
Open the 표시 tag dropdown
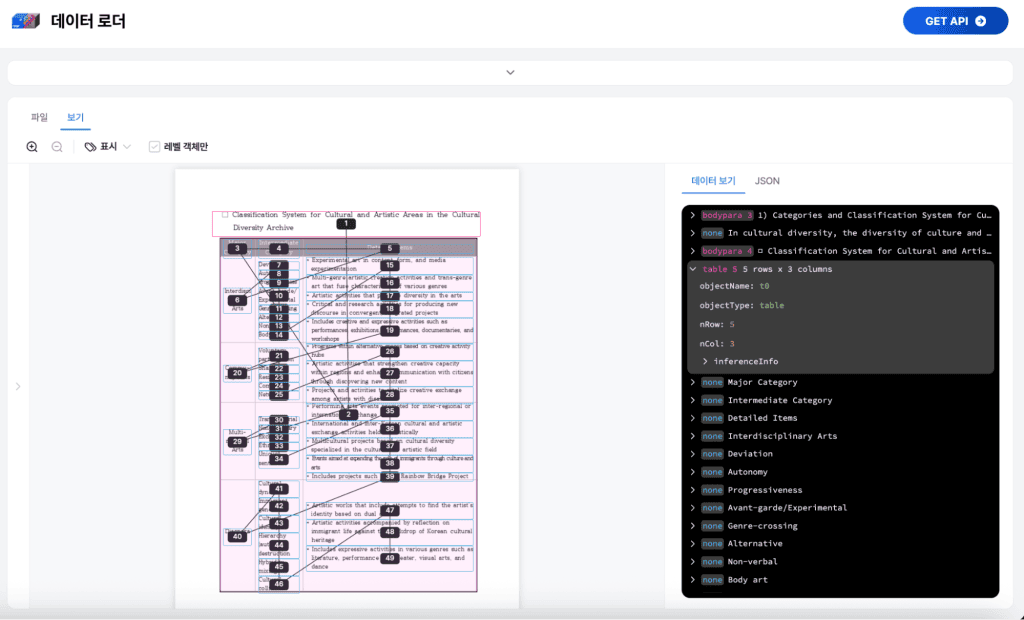coord(108,147)
